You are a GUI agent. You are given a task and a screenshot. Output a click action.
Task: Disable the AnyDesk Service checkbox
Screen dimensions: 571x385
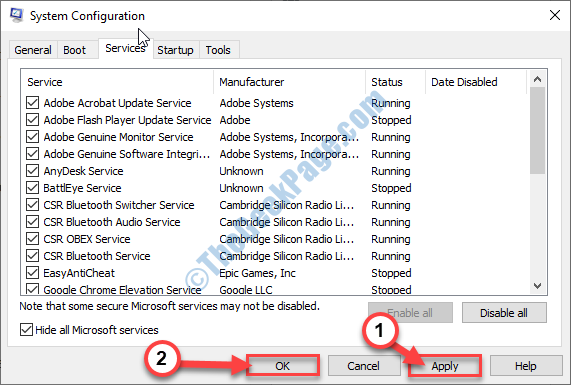32,171
